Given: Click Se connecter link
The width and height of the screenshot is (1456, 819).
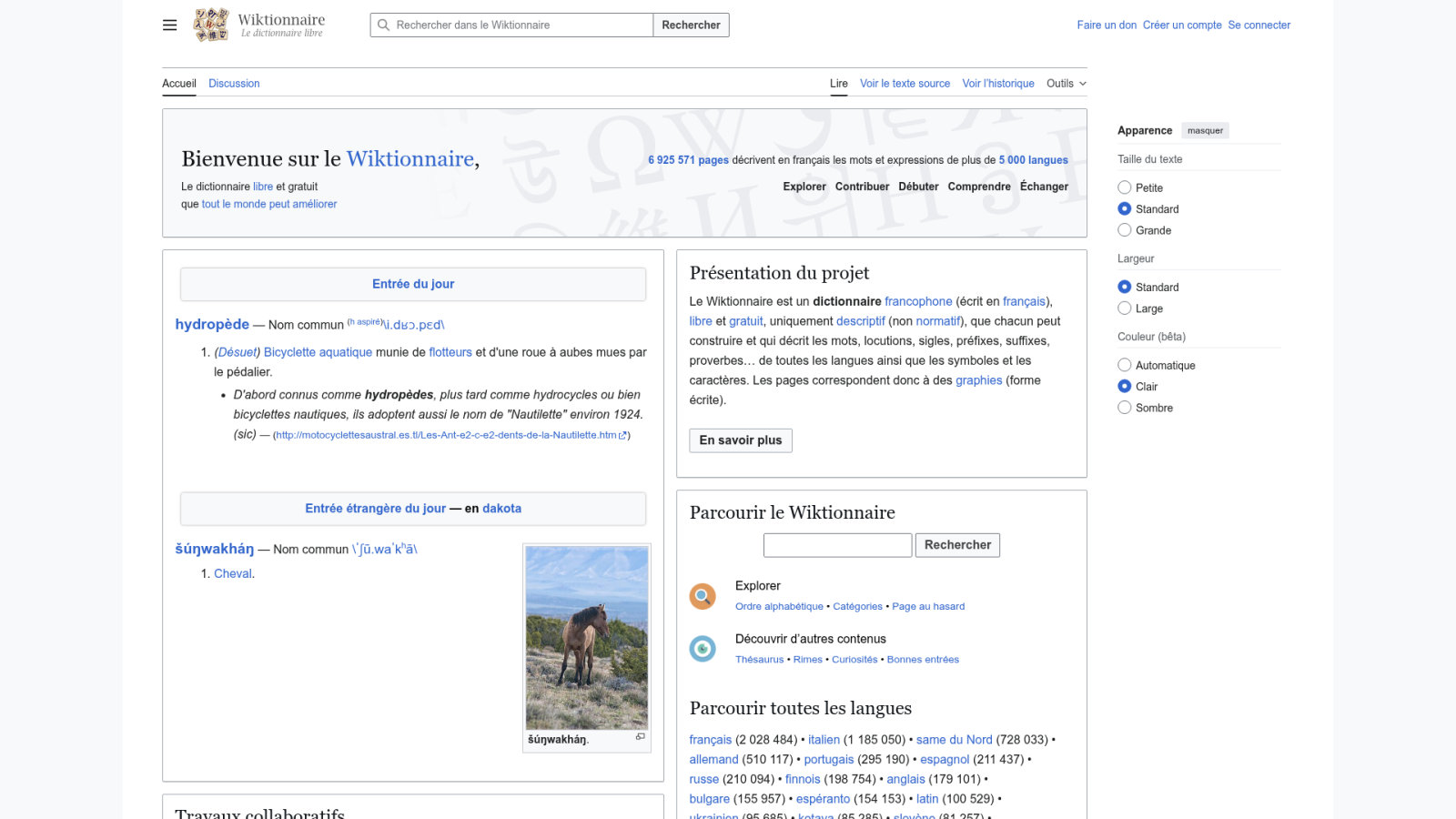Looking at the screenshot, I should (x=1259, y=25).
